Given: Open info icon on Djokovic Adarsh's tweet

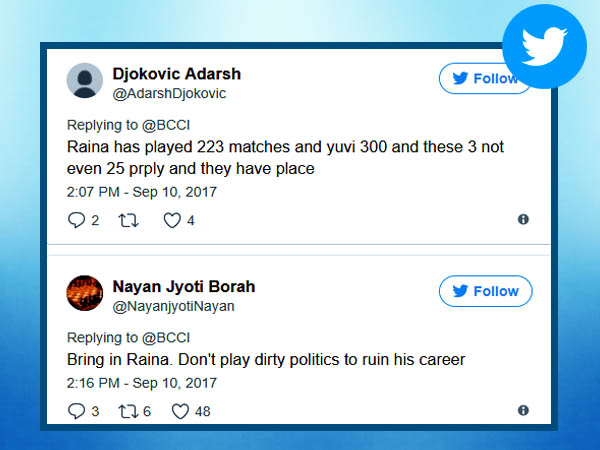Looking at the screenshot, I should coord(523,219).
